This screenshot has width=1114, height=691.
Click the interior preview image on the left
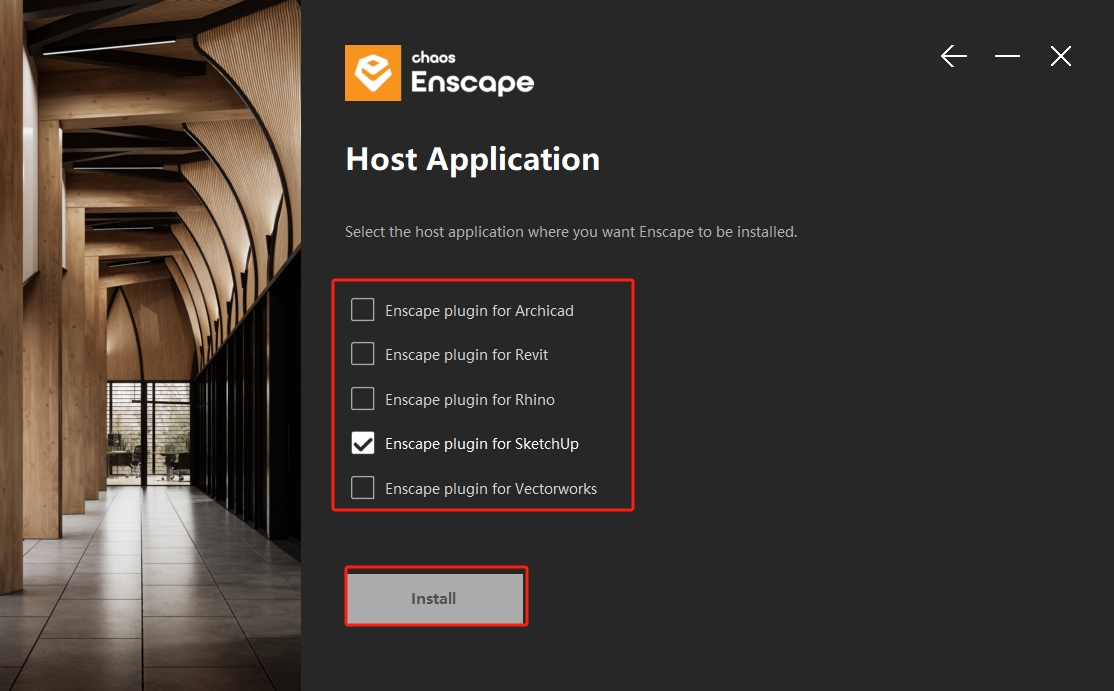(150, 345)
